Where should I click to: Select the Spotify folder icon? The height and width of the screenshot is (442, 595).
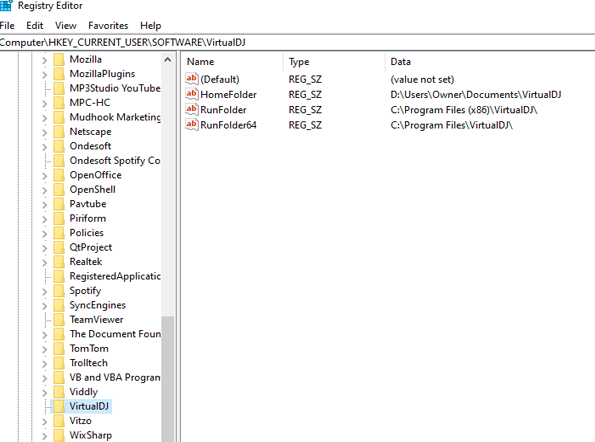59,291
